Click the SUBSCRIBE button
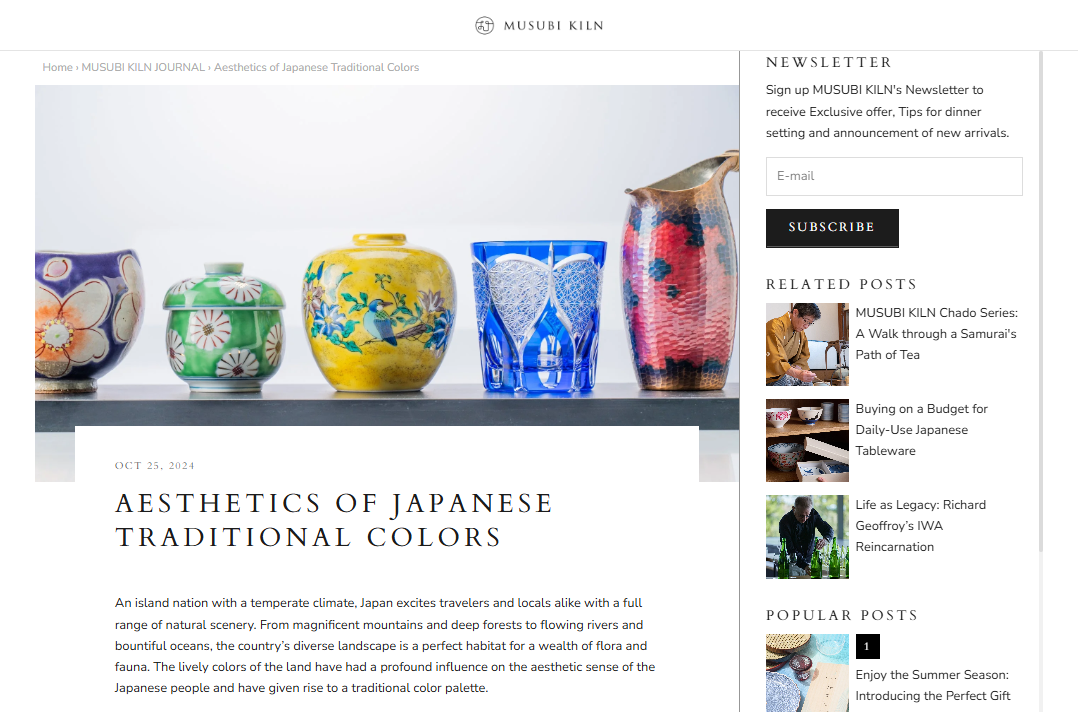 (x=832, y=227)
